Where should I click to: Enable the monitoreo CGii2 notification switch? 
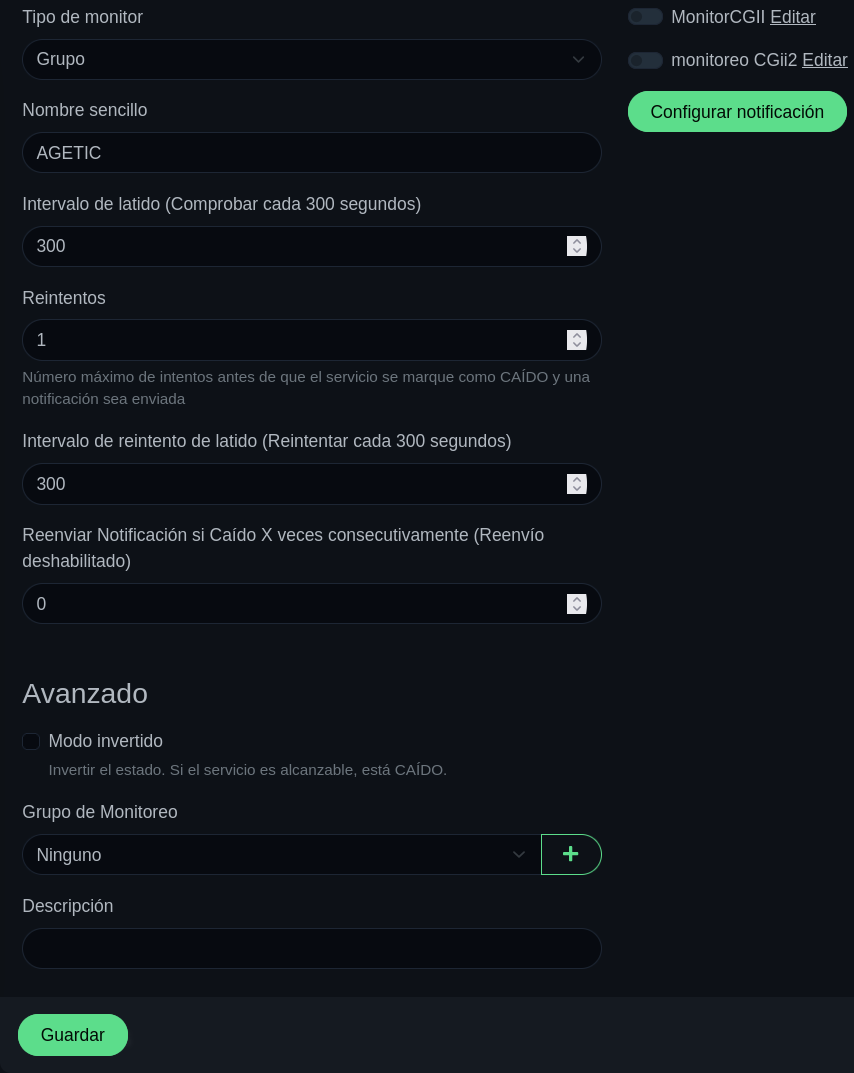tap(645, 60)
